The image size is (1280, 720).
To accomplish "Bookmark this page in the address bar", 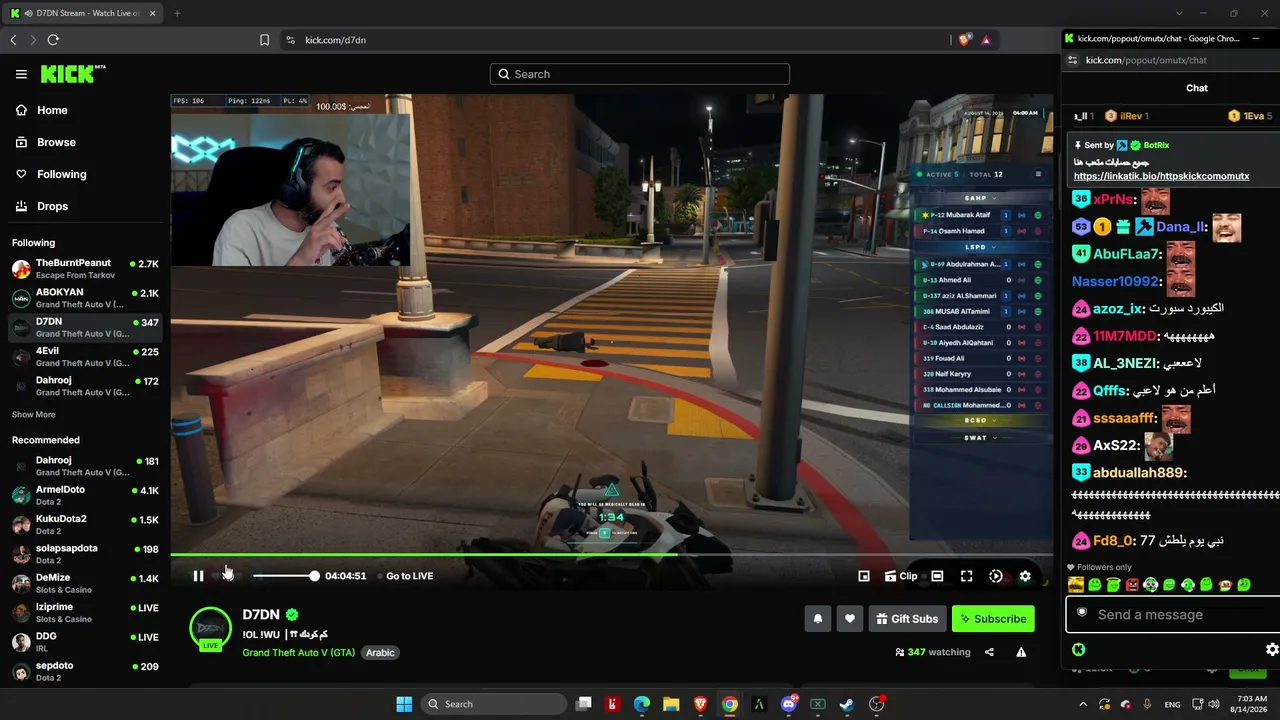I will tap(264, 40).
